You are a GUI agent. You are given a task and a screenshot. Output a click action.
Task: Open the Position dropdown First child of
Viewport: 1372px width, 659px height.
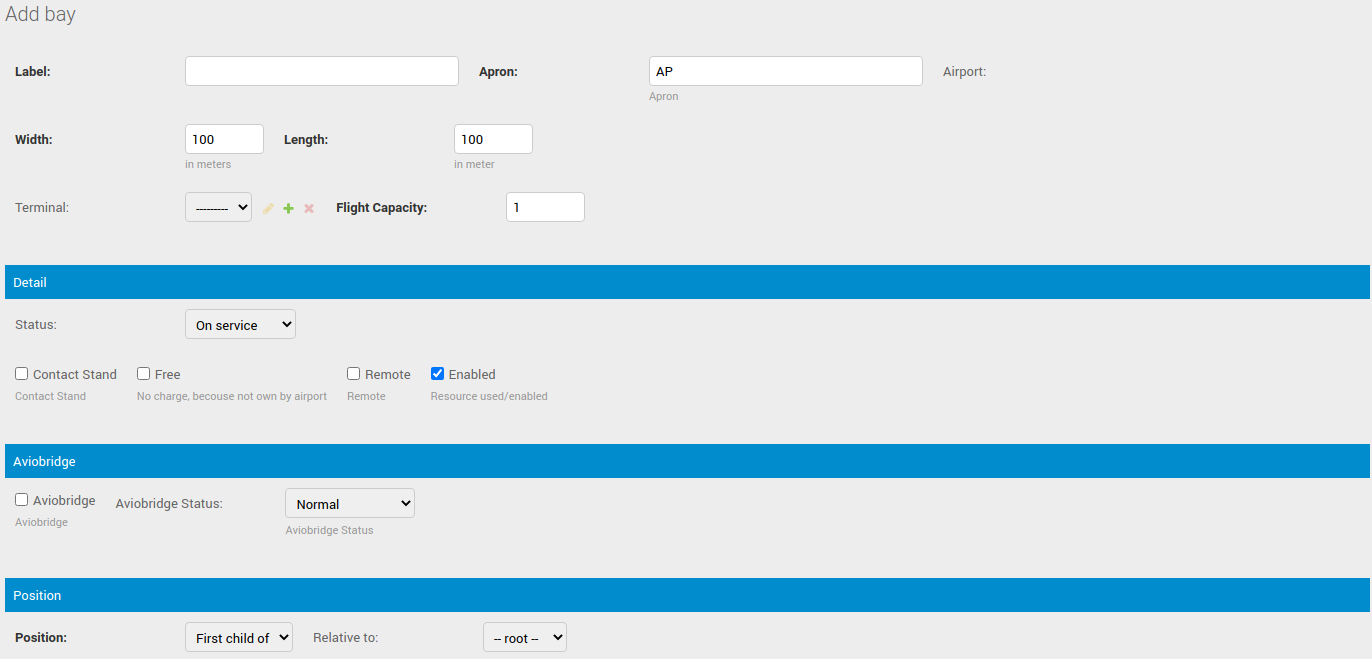[x=238, y=637]
